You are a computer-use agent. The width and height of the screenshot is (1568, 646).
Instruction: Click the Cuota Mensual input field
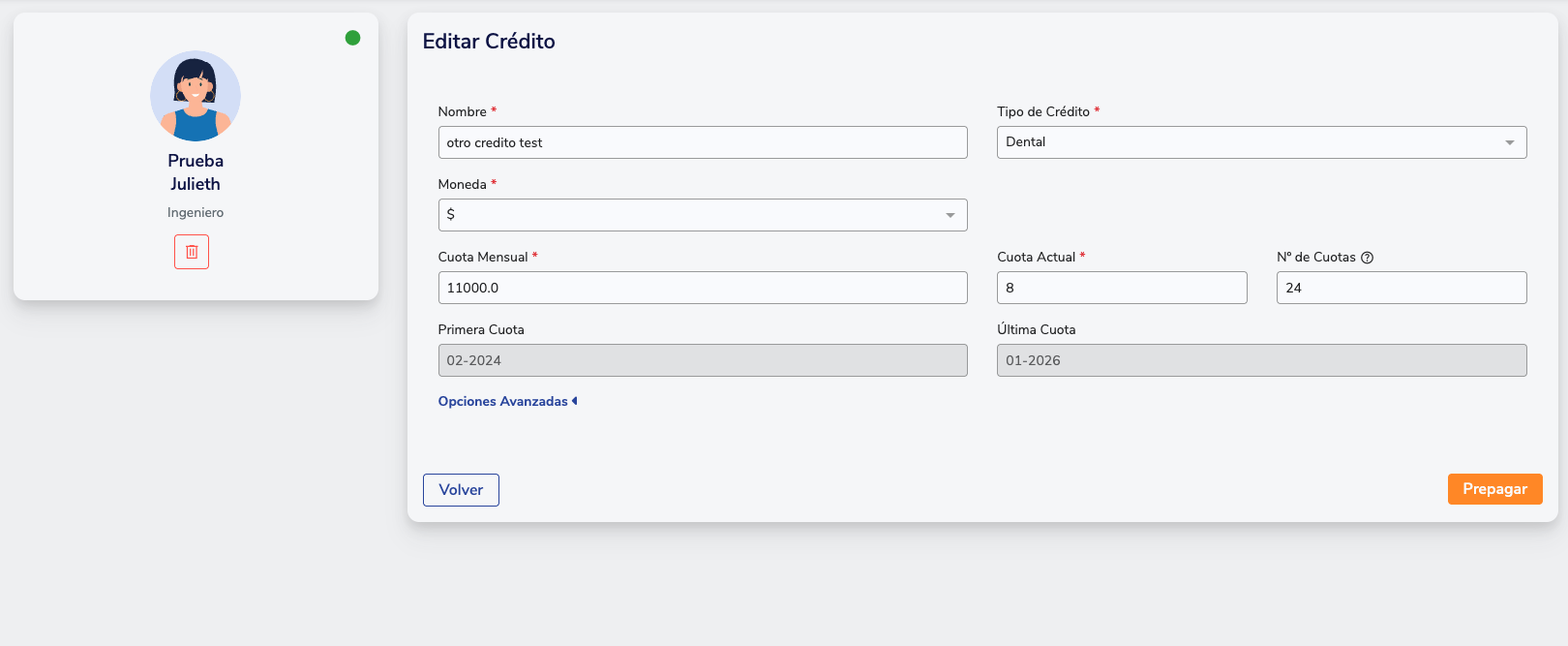(703, 288)
